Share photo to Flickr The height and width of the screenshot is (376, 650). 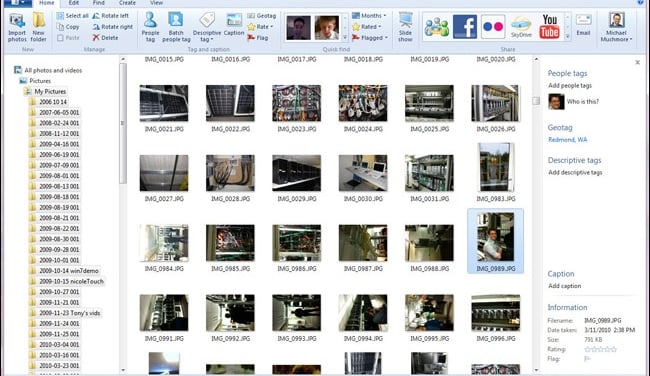point(493,27)
